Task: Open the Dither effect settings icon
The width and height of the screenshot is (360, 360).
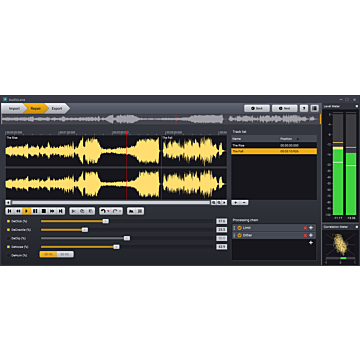Action: tap(311, 235)
